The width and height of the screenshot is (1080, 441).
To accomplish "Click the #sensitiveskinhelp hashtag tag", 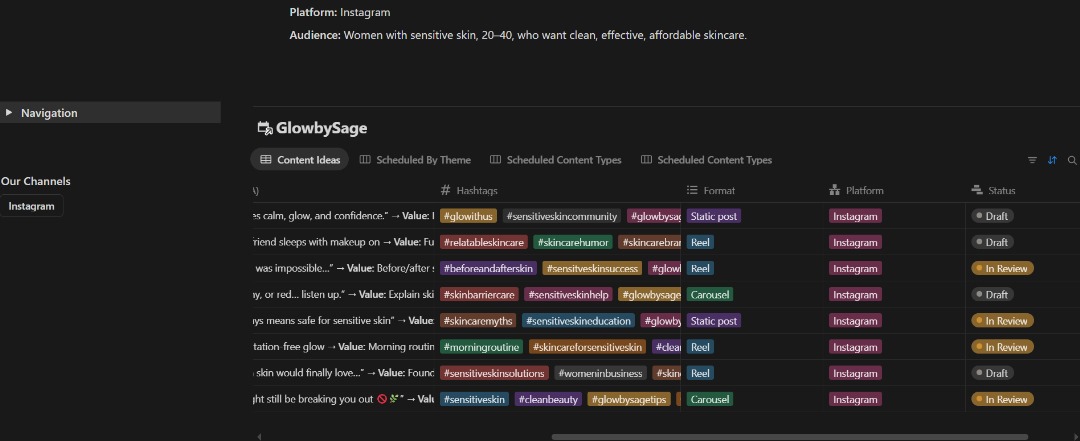I will coord(568,295).
